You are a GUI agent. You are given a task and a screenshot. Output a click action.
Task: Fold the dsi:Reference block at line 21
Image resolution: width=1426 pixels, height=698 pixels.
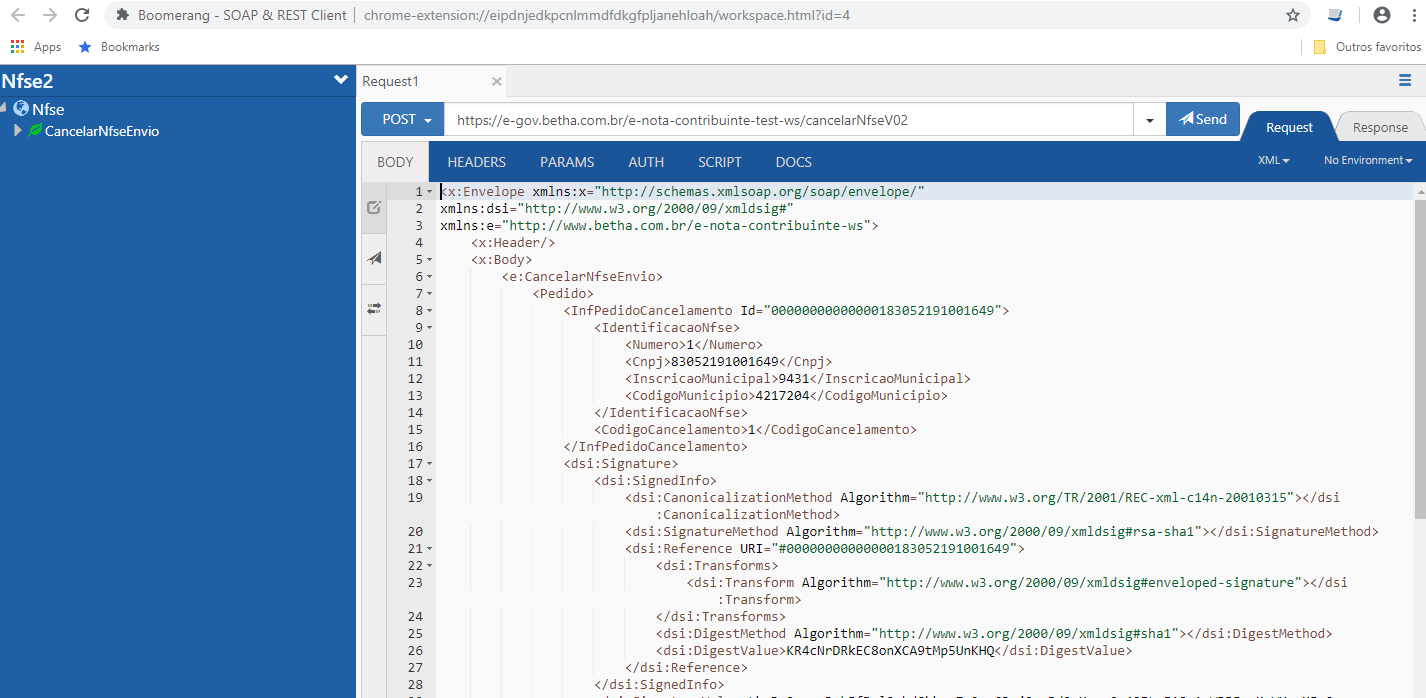(430, 549)
